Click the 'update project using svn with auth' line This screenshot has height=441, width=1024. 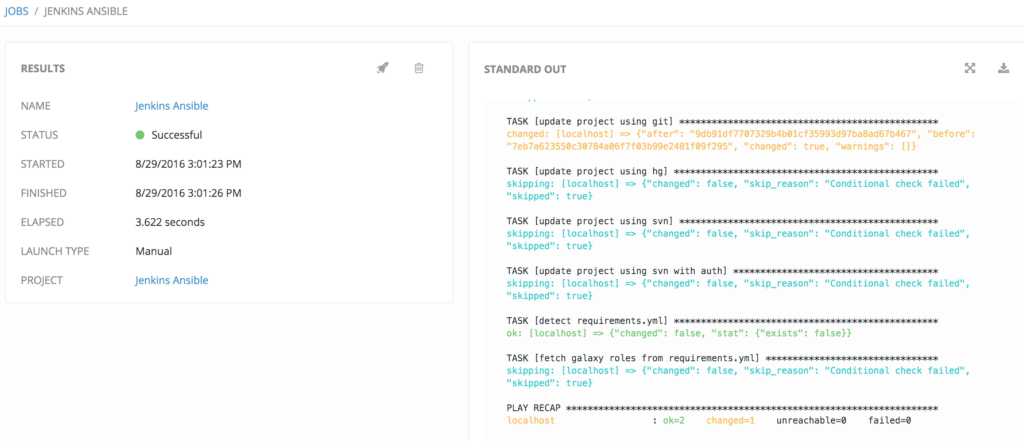coord(620,271)
